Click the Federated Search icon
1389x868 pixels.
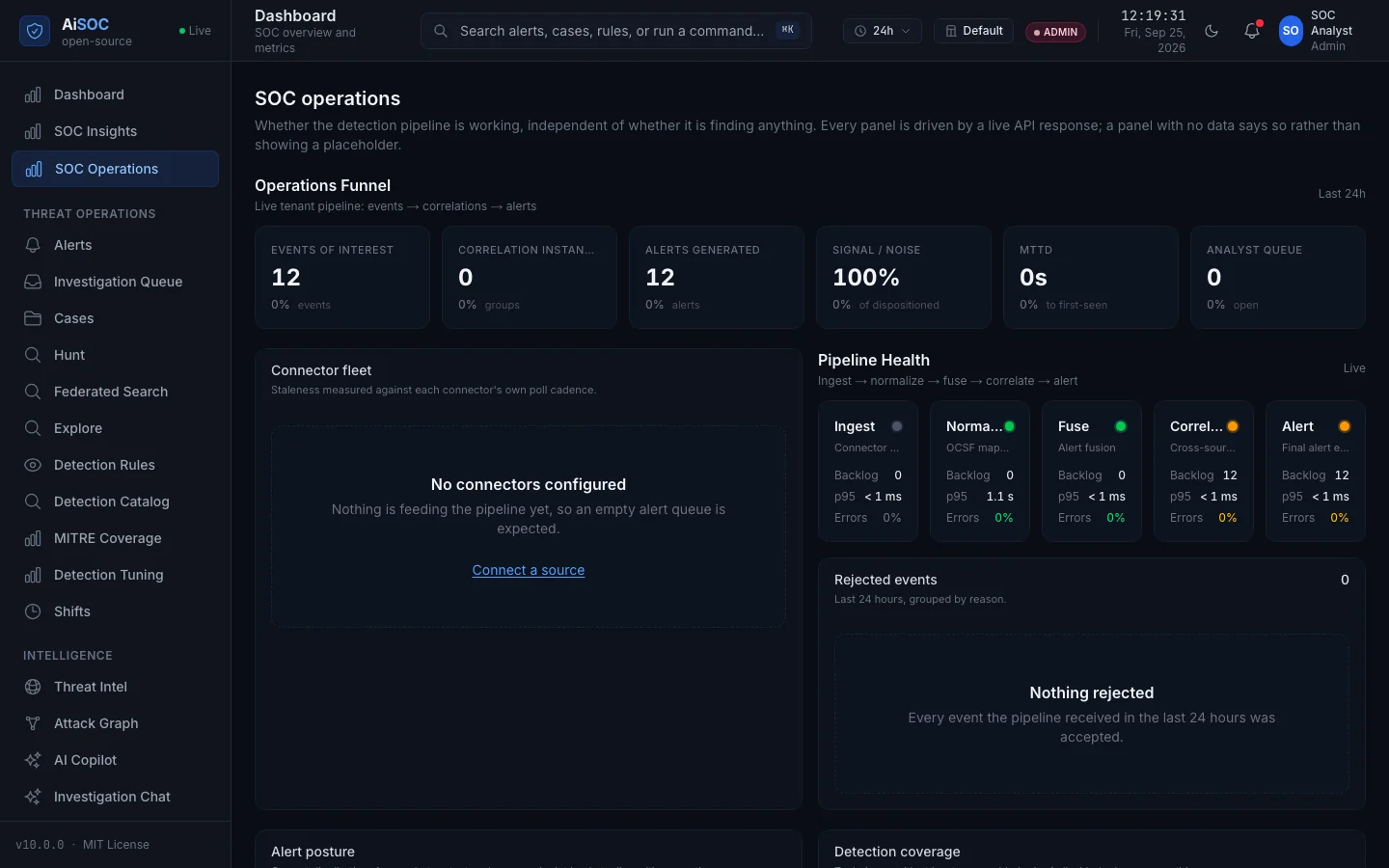(x=33, y=392)
